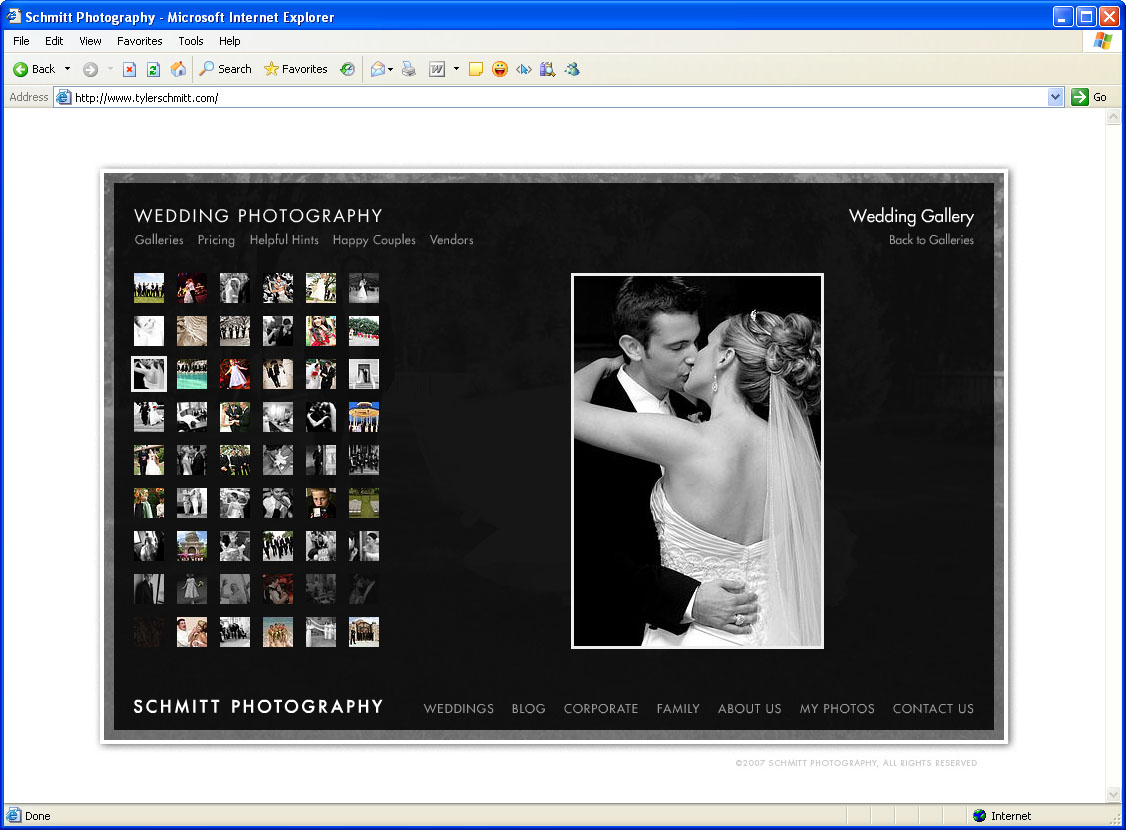Open the Tools menu
The width and height of the screenshot is (1126, 830).
191,41
